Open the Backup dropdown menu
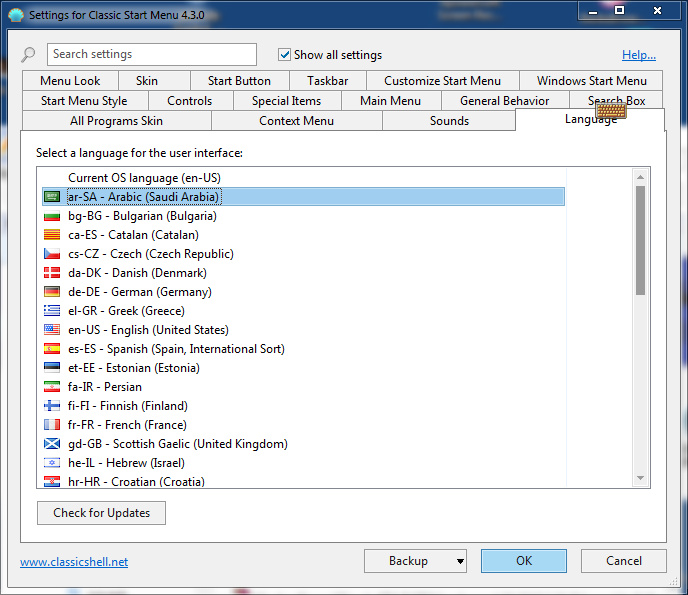The image size is (688, 595). click(x=415, y=561)
